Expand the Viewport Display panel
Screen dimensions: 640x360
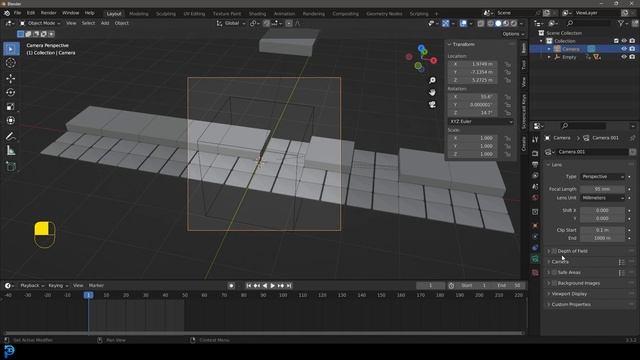pyautogui.click(x=569, y=294)
